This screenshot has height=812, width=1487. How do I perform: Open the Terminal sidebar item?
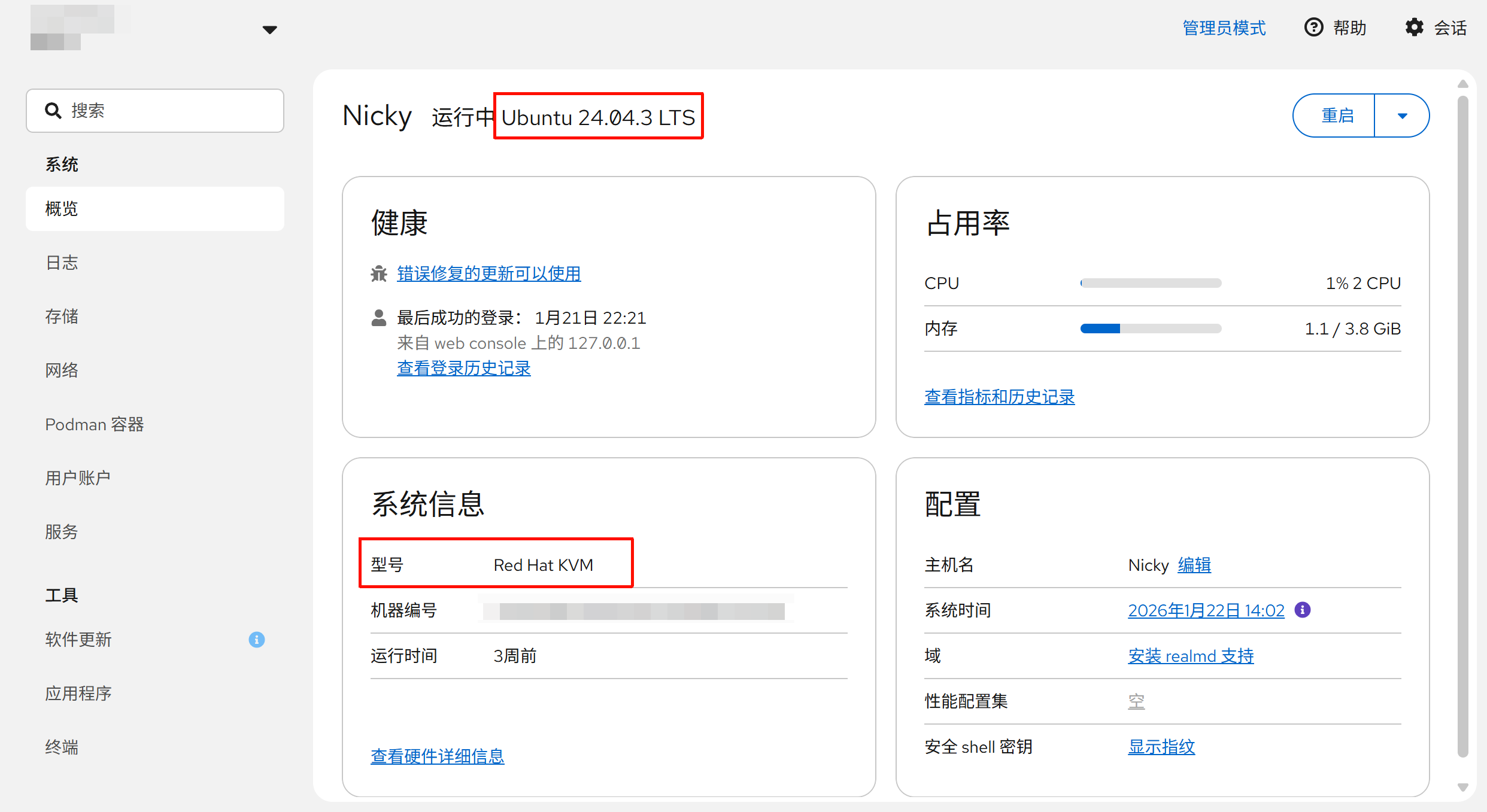[62, 747]
